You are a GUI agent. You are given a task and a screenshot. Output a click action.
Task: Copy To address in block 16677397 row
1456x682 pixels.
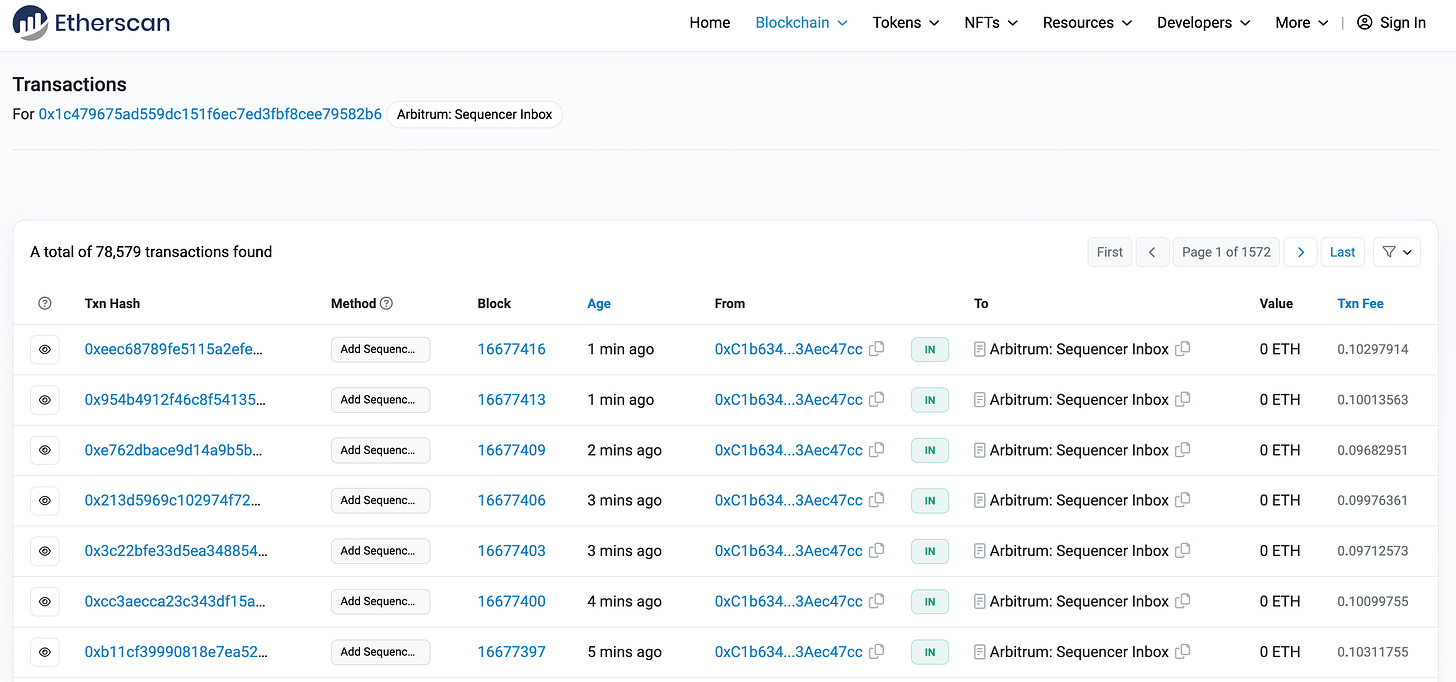(1183, 651)
